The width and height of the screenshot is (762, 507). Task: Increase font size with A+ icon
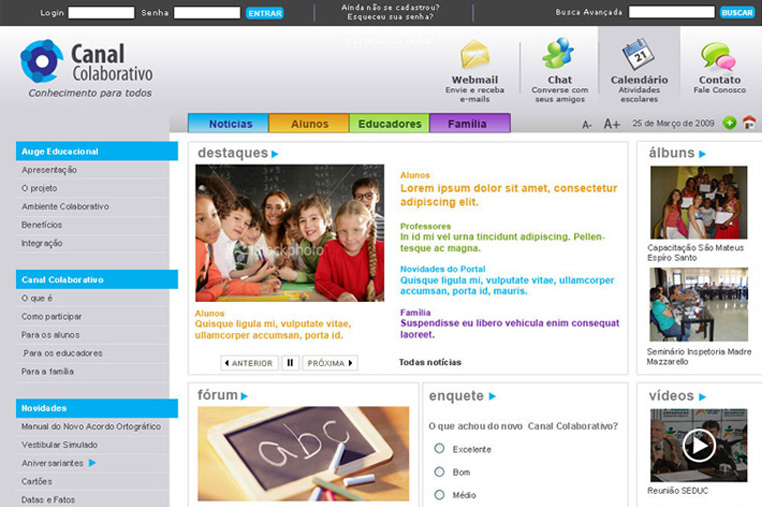pyautogui.click(x=611, y=124)
